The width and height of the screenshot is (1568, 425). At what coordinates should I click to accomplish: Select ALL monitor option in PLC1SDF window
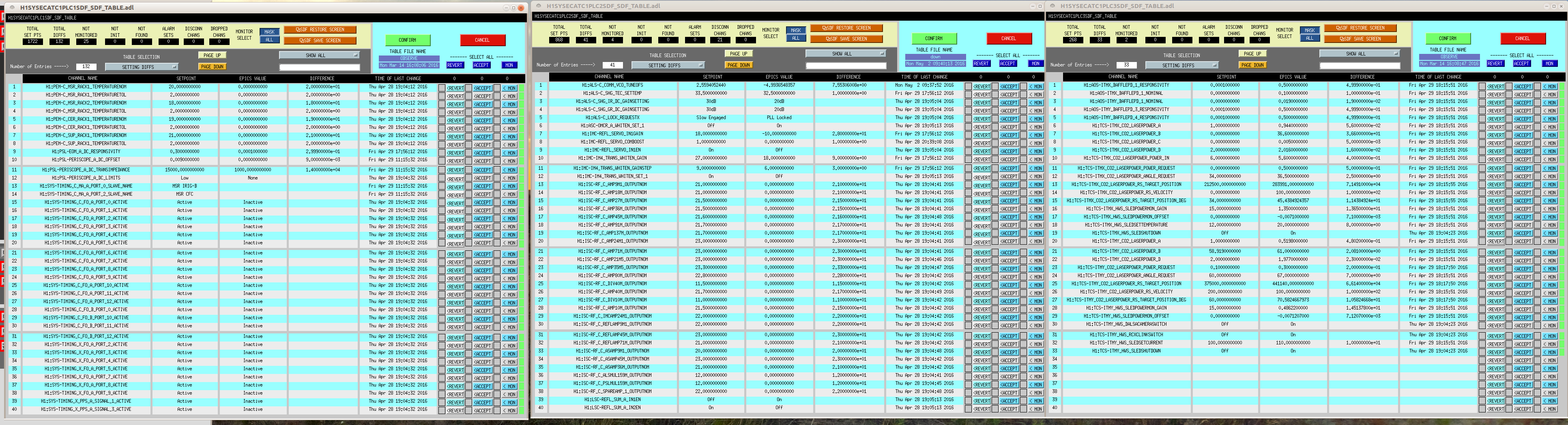[270, 40]
